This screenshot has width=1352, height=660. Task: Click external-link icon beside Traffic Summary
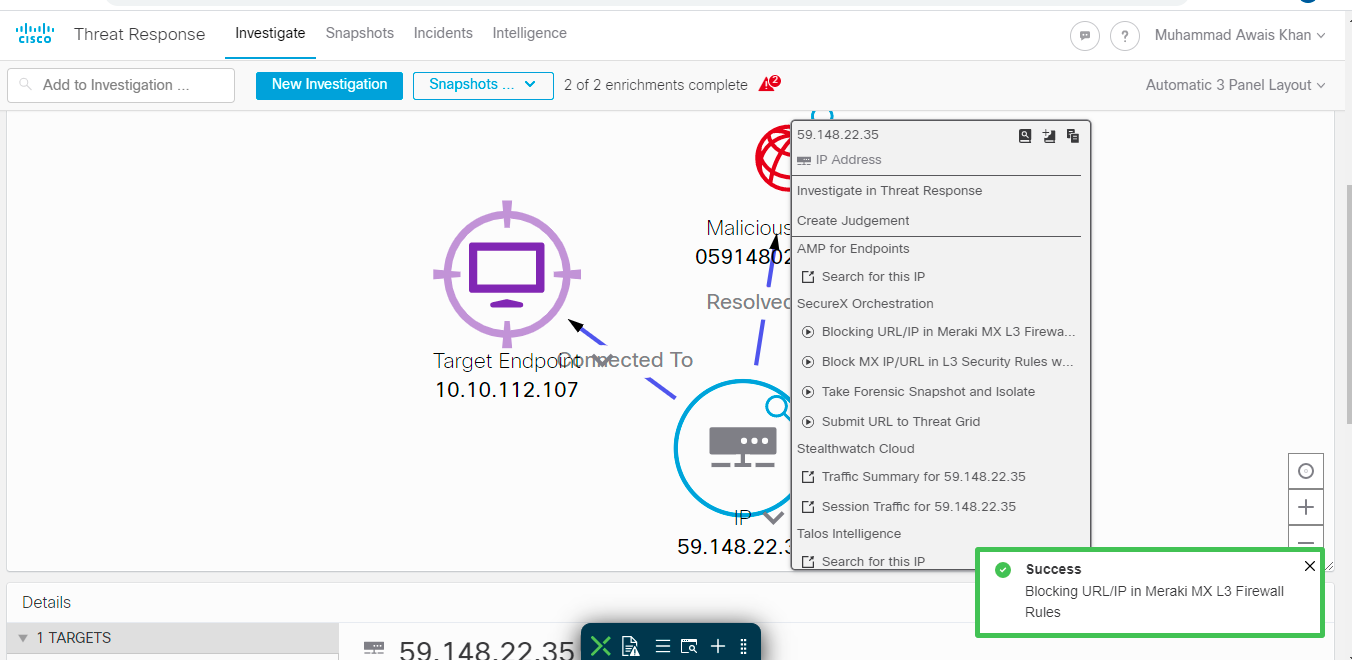808,477
